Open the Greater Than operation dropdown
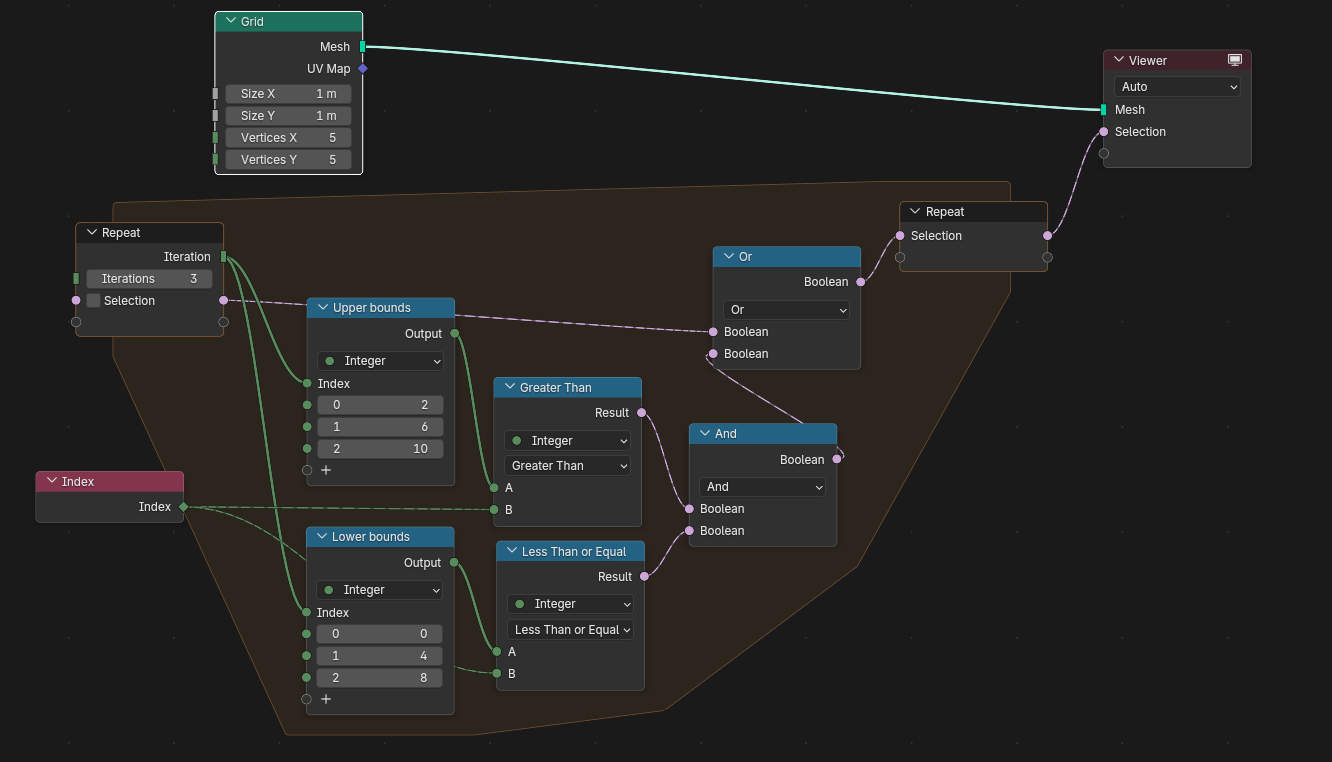Viewport: 1332px width, 762px height. point(567,466)
